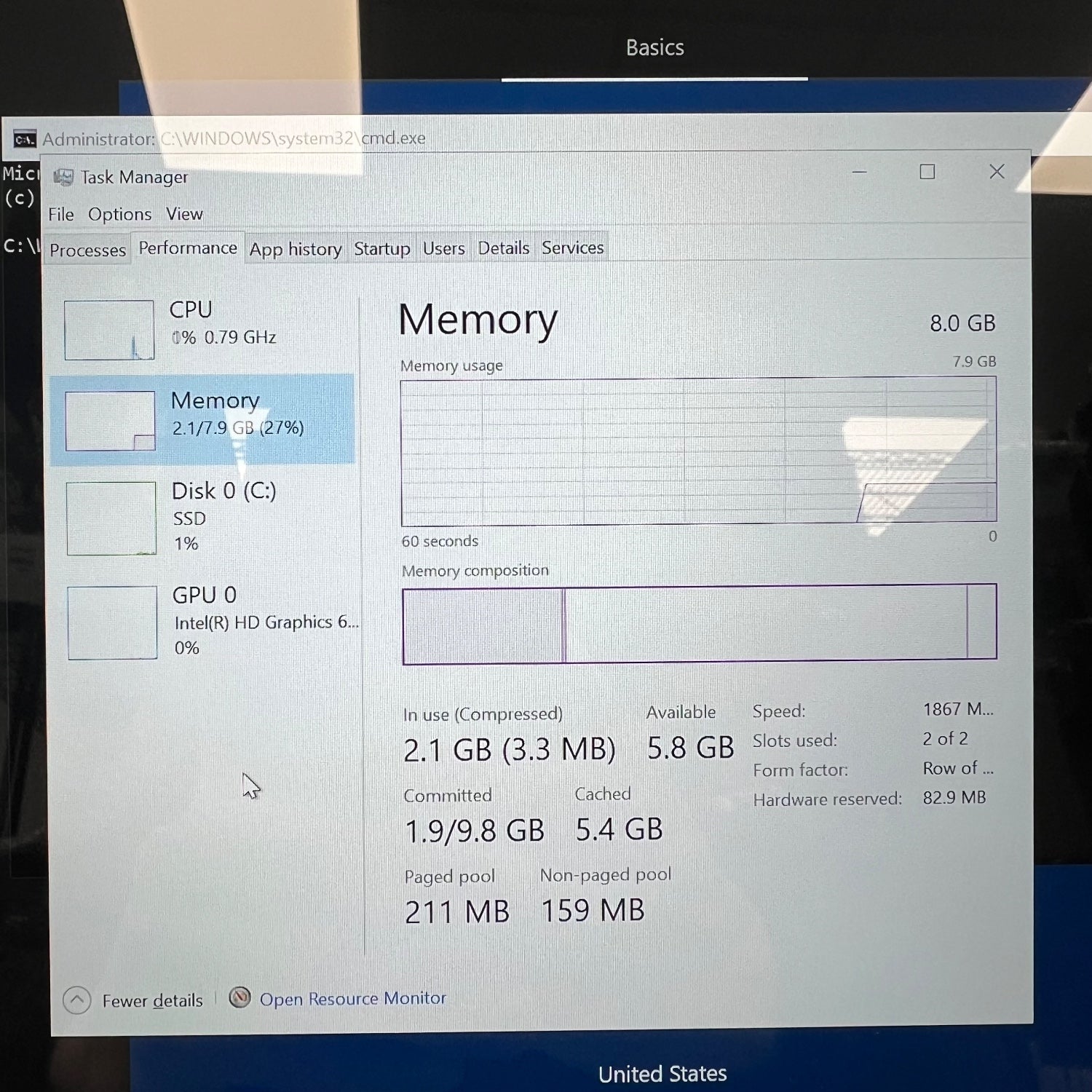This screenshot has width=1092, height=1092.
Task: Switch to the Processes tab
Action: click(x=87, y=249)
